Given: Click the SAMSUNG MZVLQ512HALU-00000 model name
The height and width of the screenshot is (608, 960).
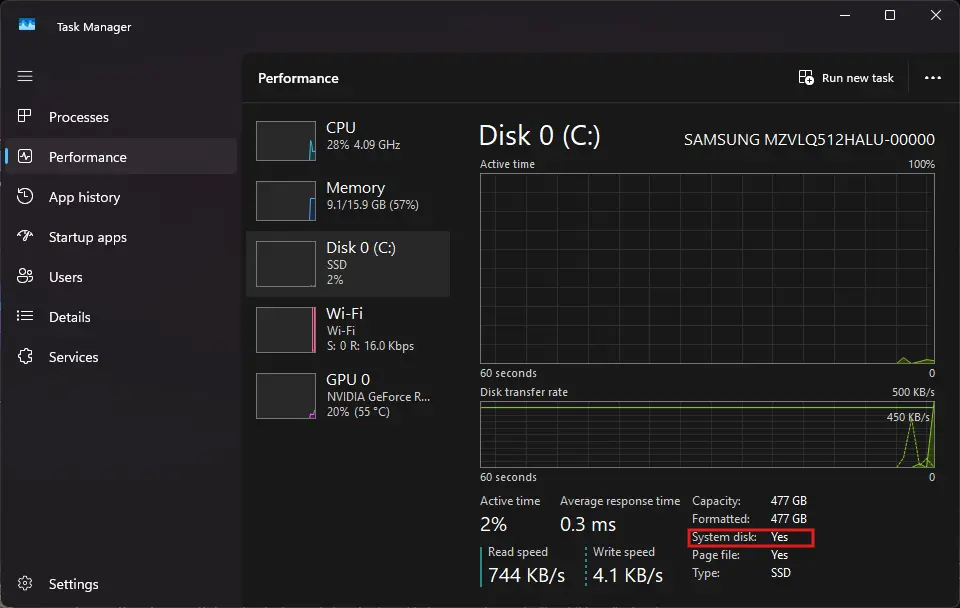Looking at the screenshot, I should pyautogui.click(x=809, y=140).
